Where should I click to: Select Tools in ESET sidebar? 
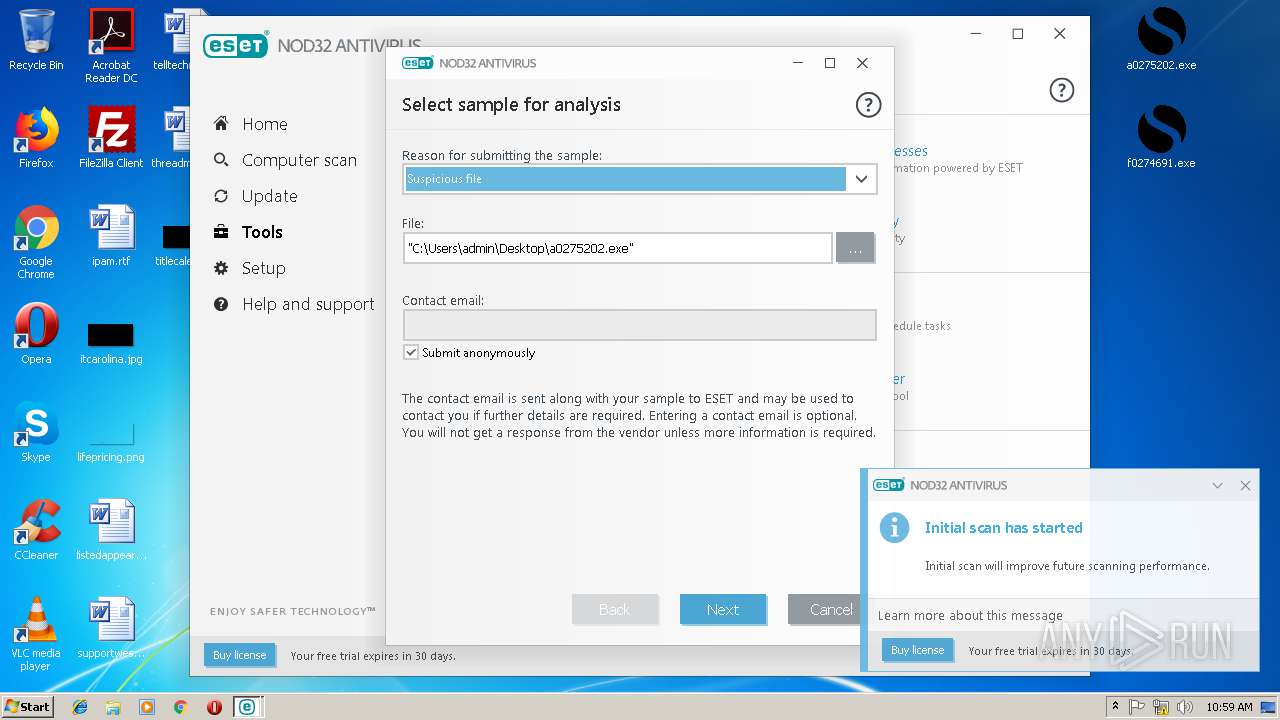262,232
